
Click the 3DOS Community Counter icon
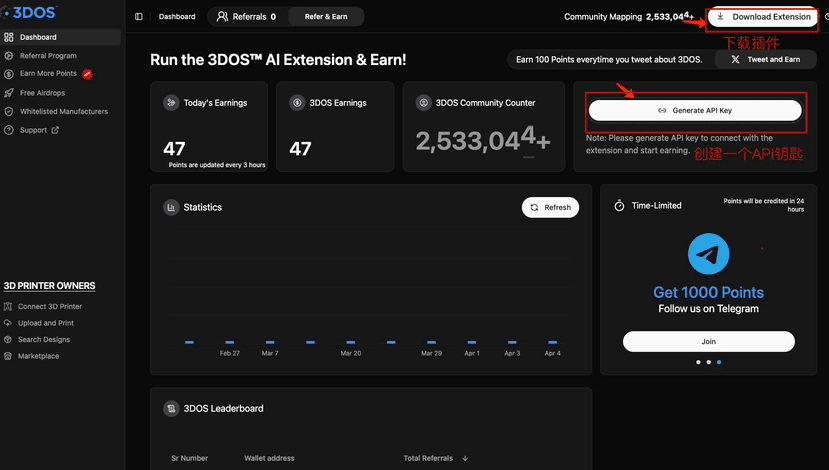(423, 103)
